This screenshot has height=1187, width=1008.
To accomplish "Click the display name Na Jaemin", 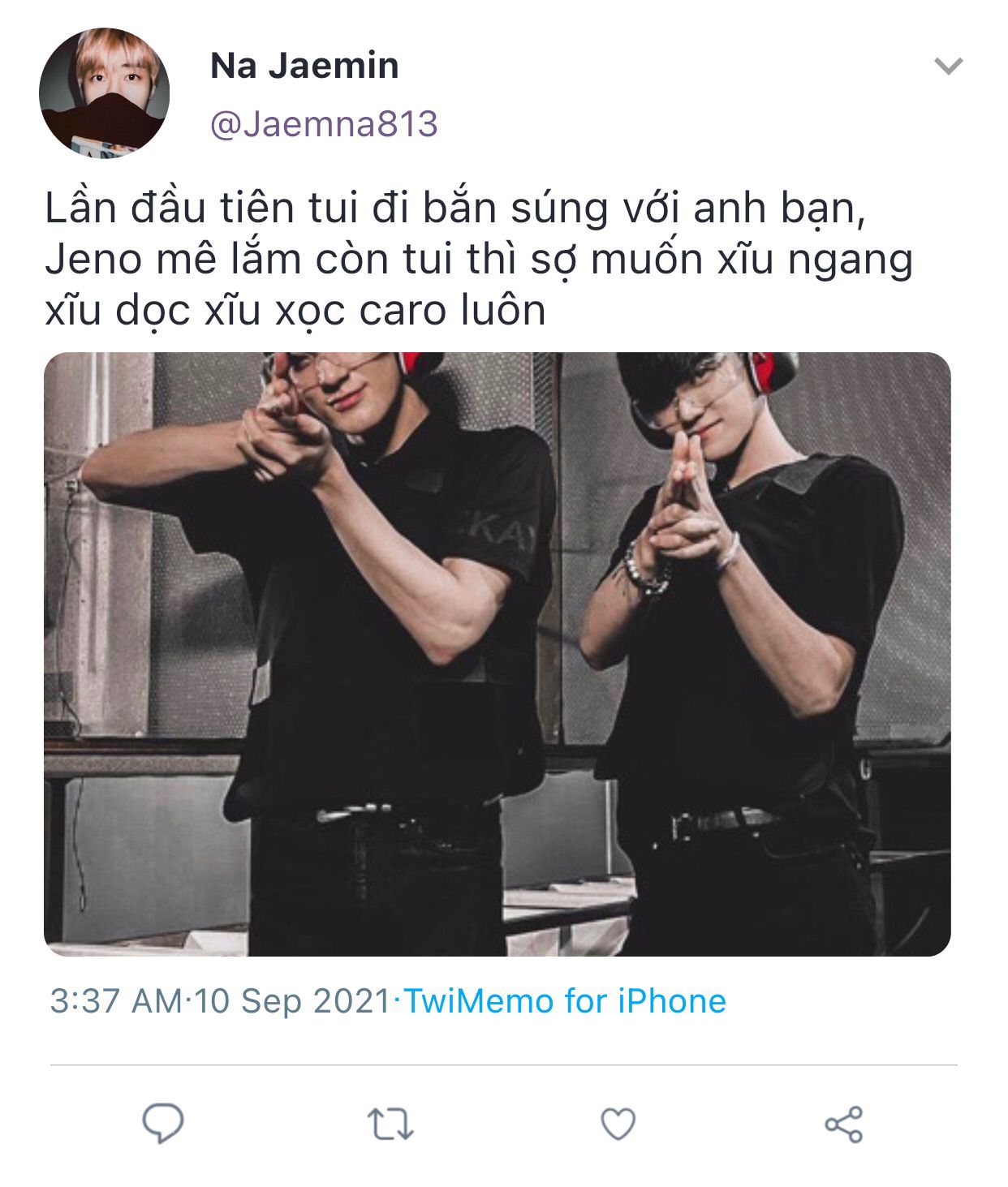I will click(x=304, y=66).
